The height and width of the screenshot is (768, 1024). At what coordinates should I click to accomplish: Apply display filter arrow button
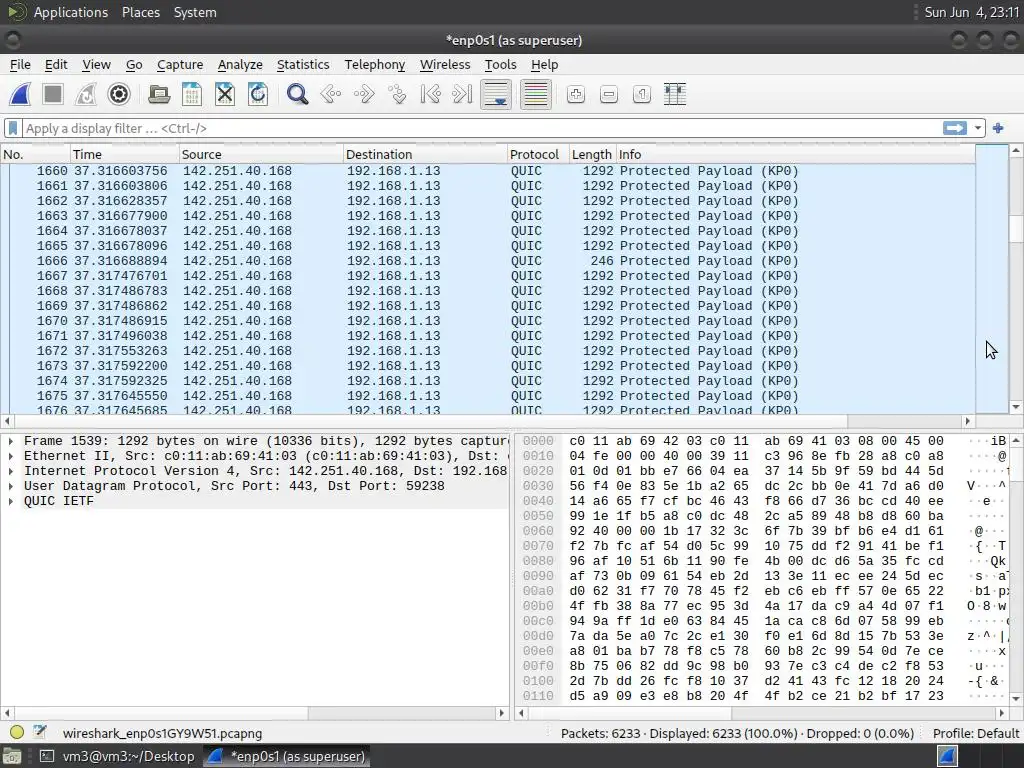point(955,128)
